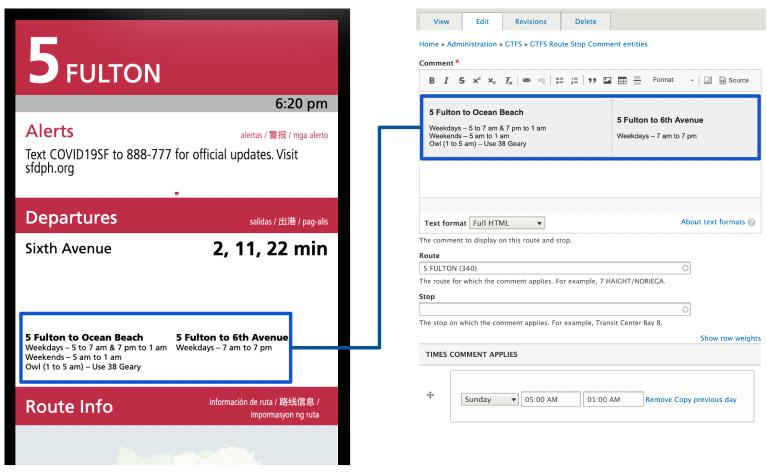Insert a table in the comment
Image resolution: width=767 pixels, height=472 pixels.
pos(621,79)
